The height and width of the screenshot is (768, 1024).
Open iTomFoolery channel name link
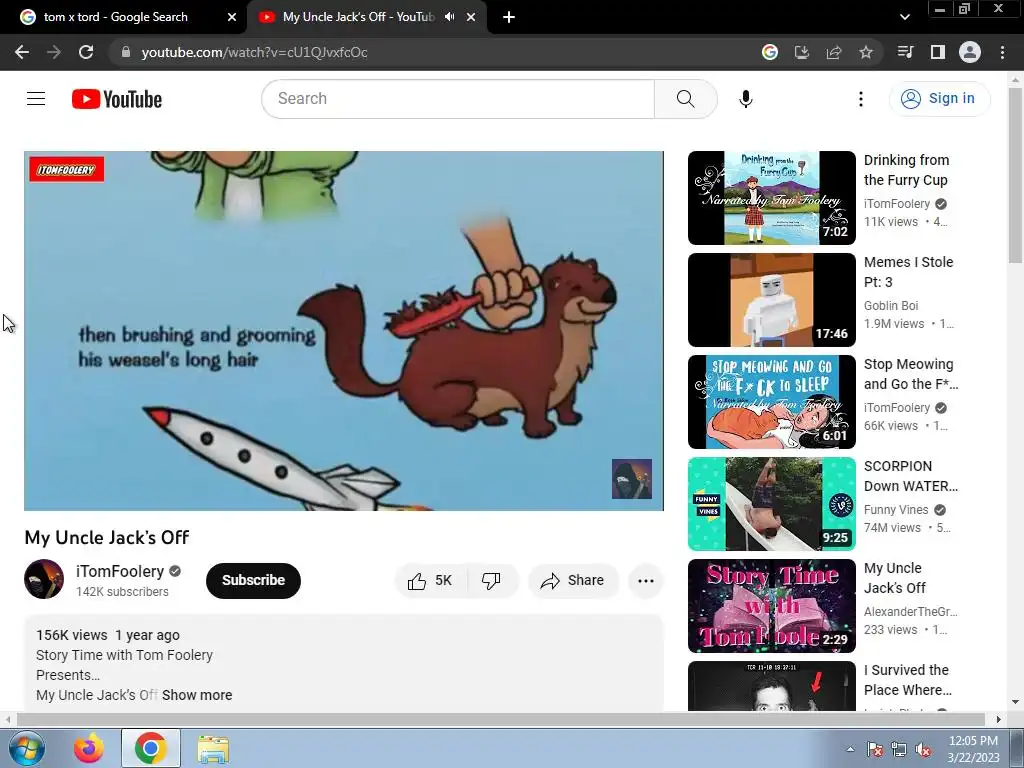(120, 571)
